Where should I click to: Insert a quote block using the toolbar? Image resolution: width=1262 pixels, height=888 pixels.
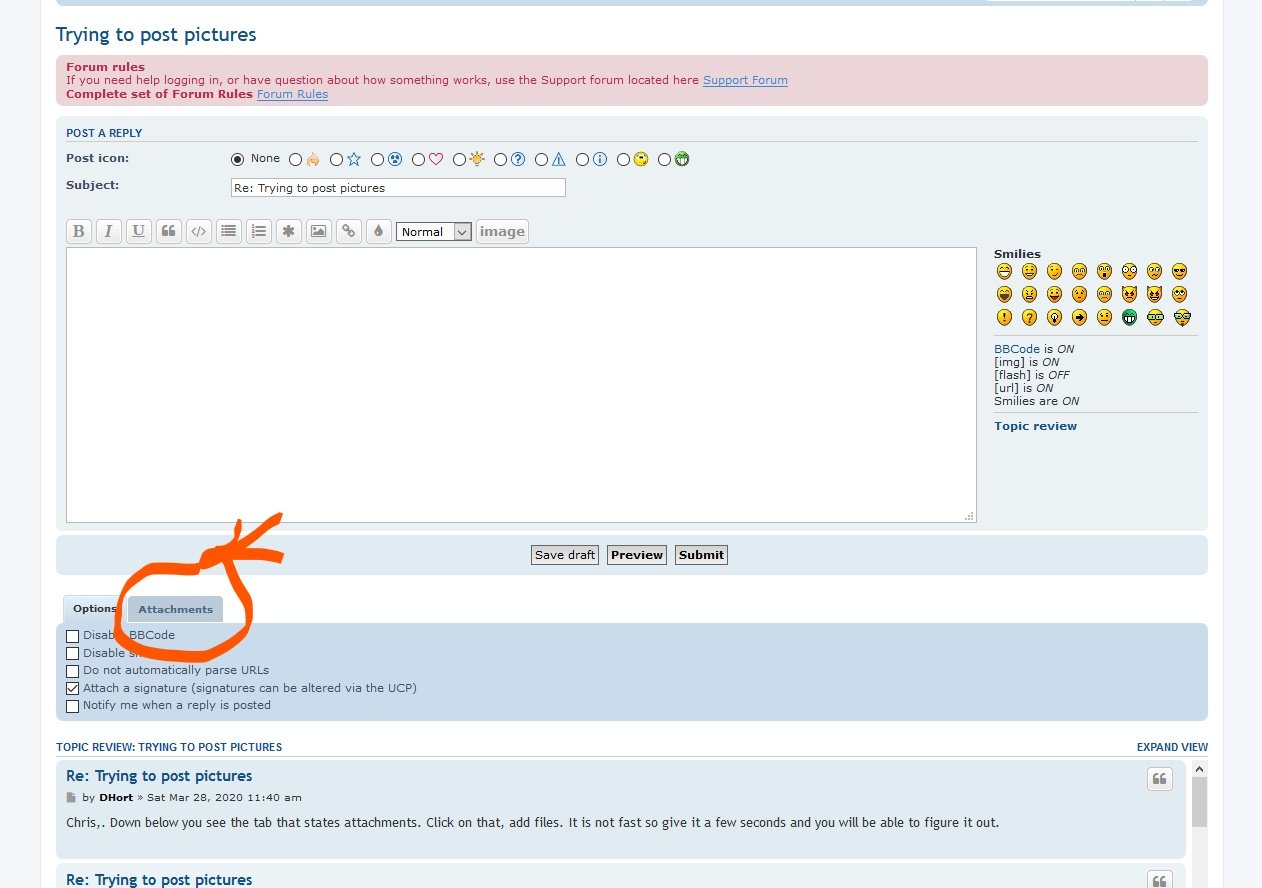tap(169, 231)
